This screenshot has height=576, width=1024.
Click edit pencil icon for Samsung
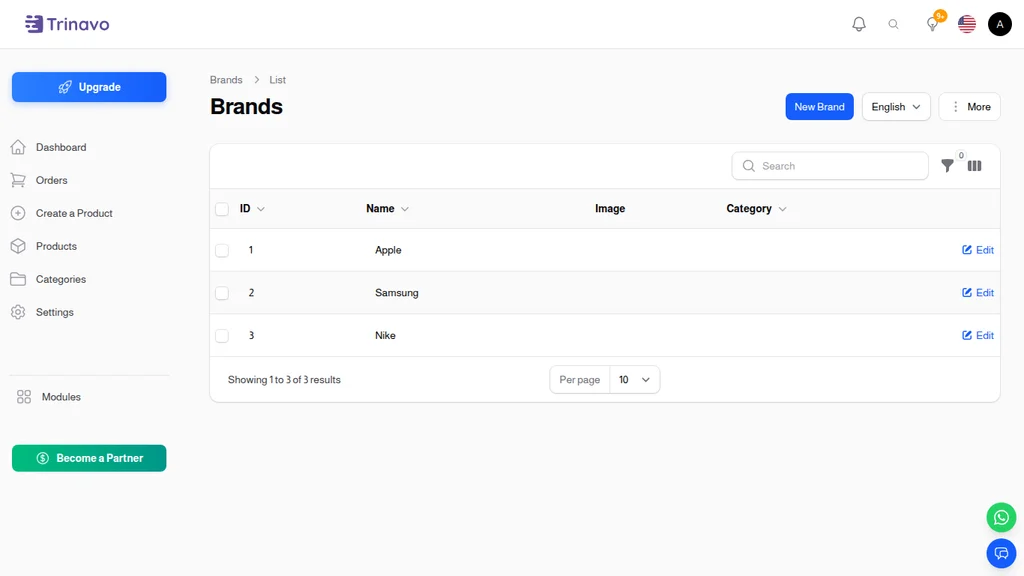pyautogui.click(x=967, y=293)
